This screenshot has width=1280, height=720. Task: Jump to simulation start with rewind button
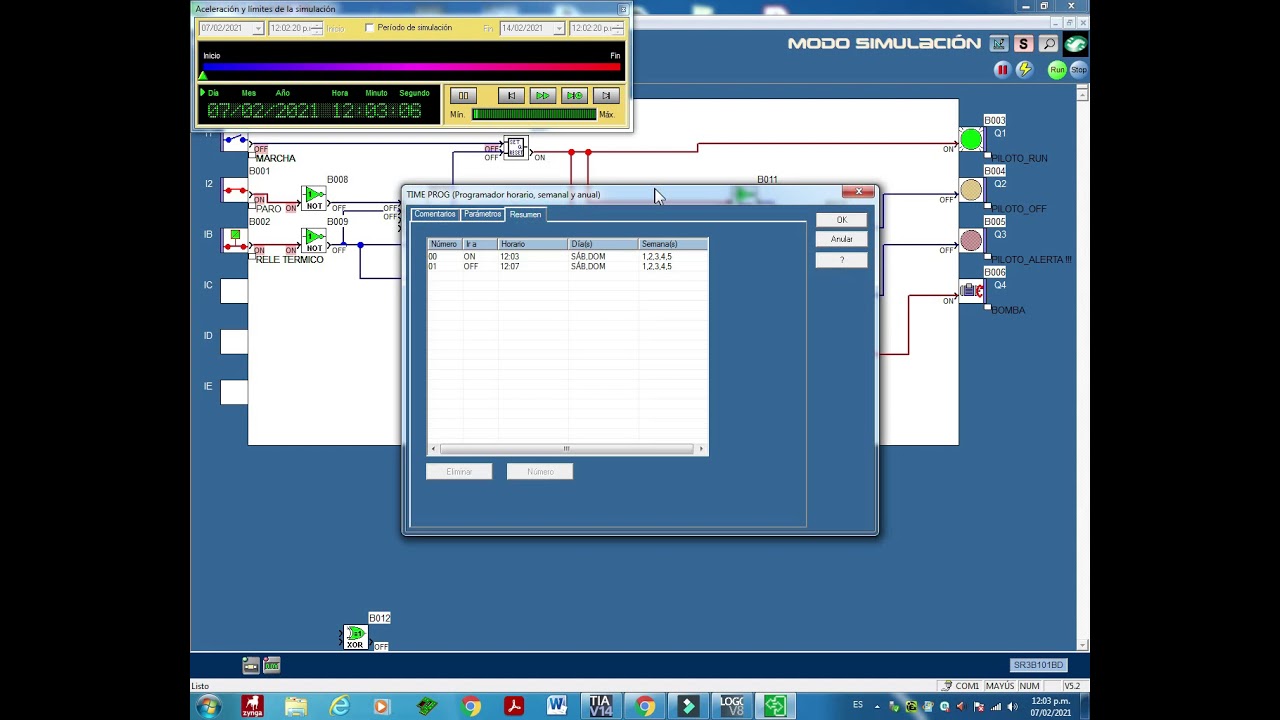click(x=511, y=96)
